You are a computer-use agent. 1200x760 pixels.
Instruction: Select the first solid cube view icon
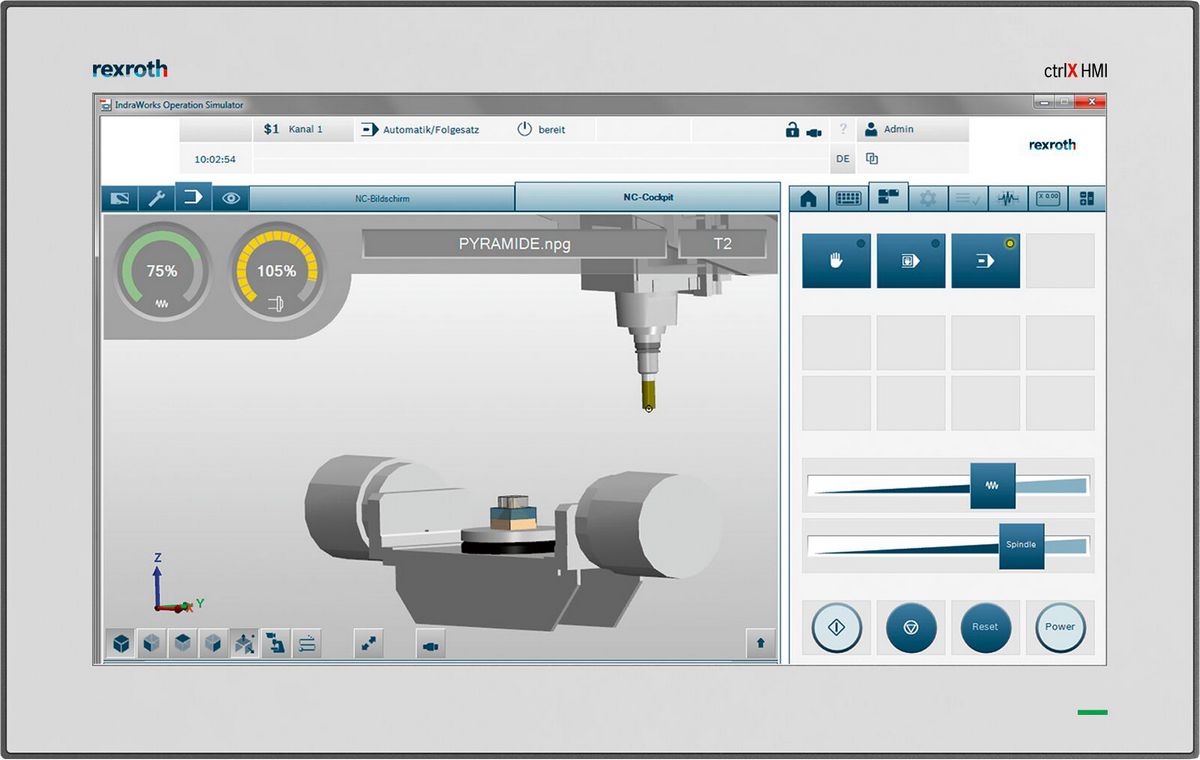120,645
